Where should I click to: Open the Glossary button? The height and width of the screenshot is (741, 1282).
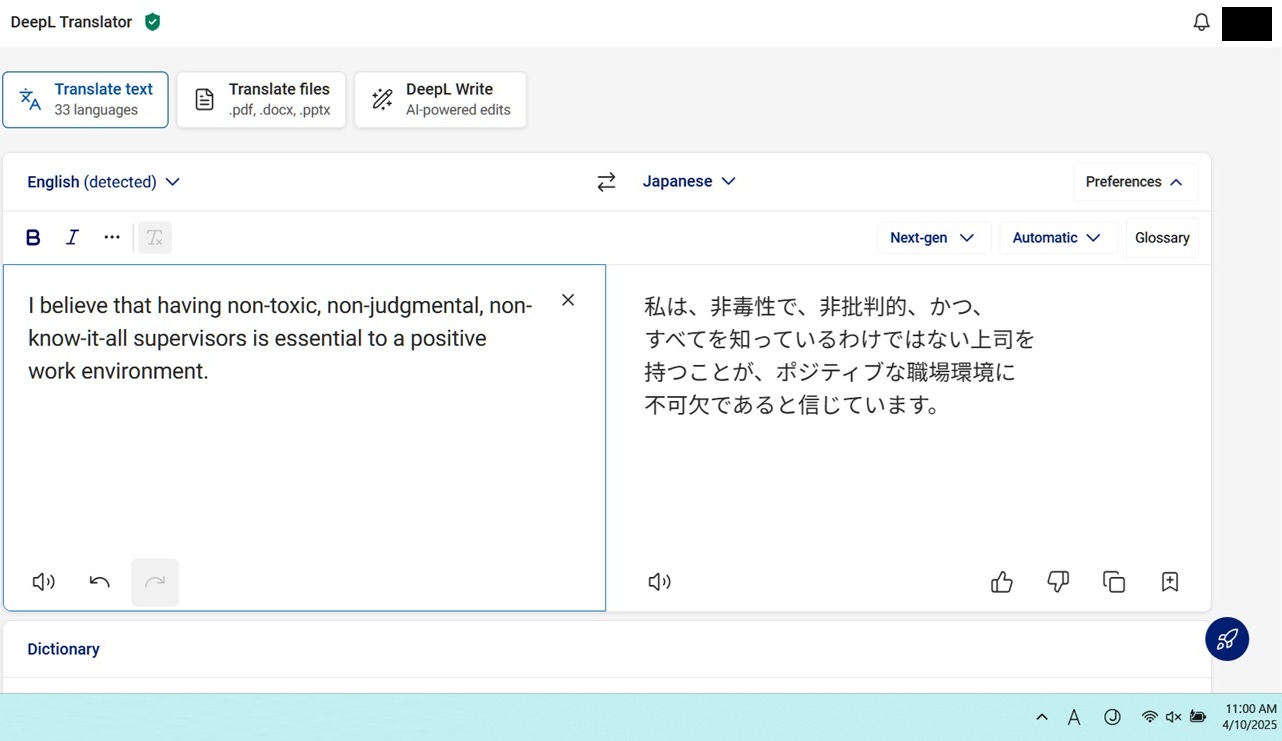pyautogui.click(x=1162, y=238)
